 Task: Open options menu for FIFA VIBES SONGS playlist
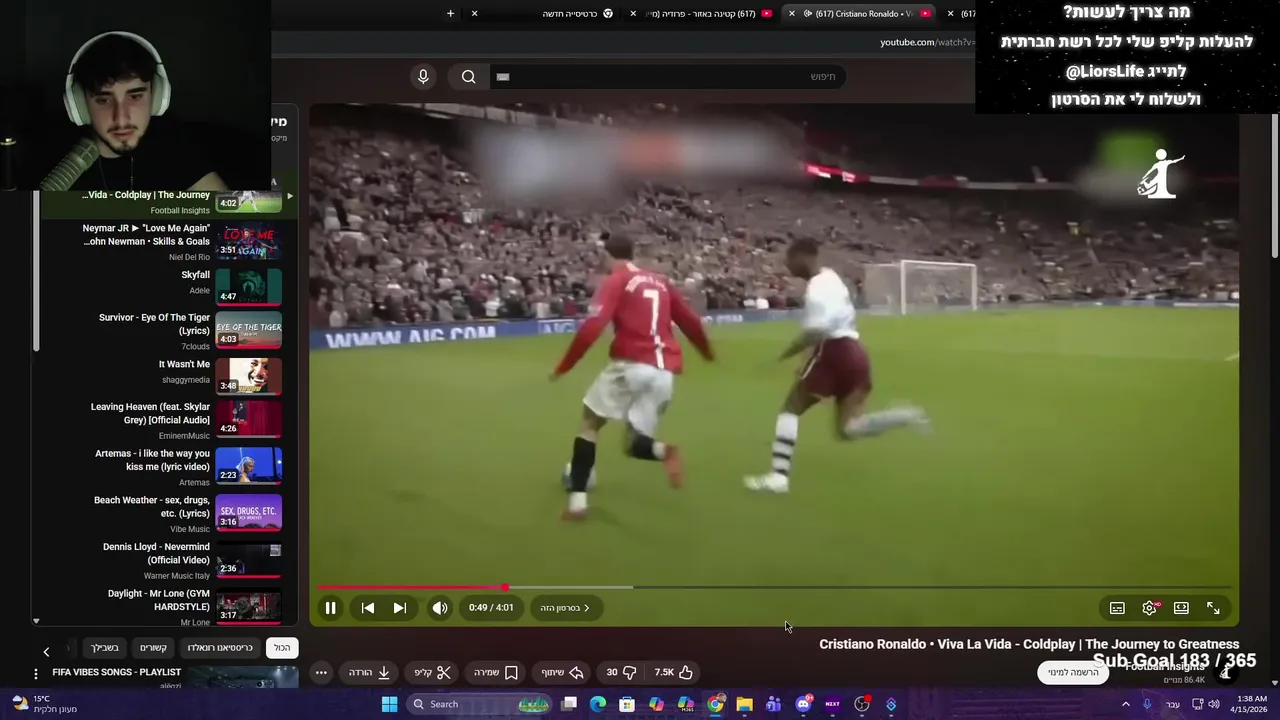[36, 675]
